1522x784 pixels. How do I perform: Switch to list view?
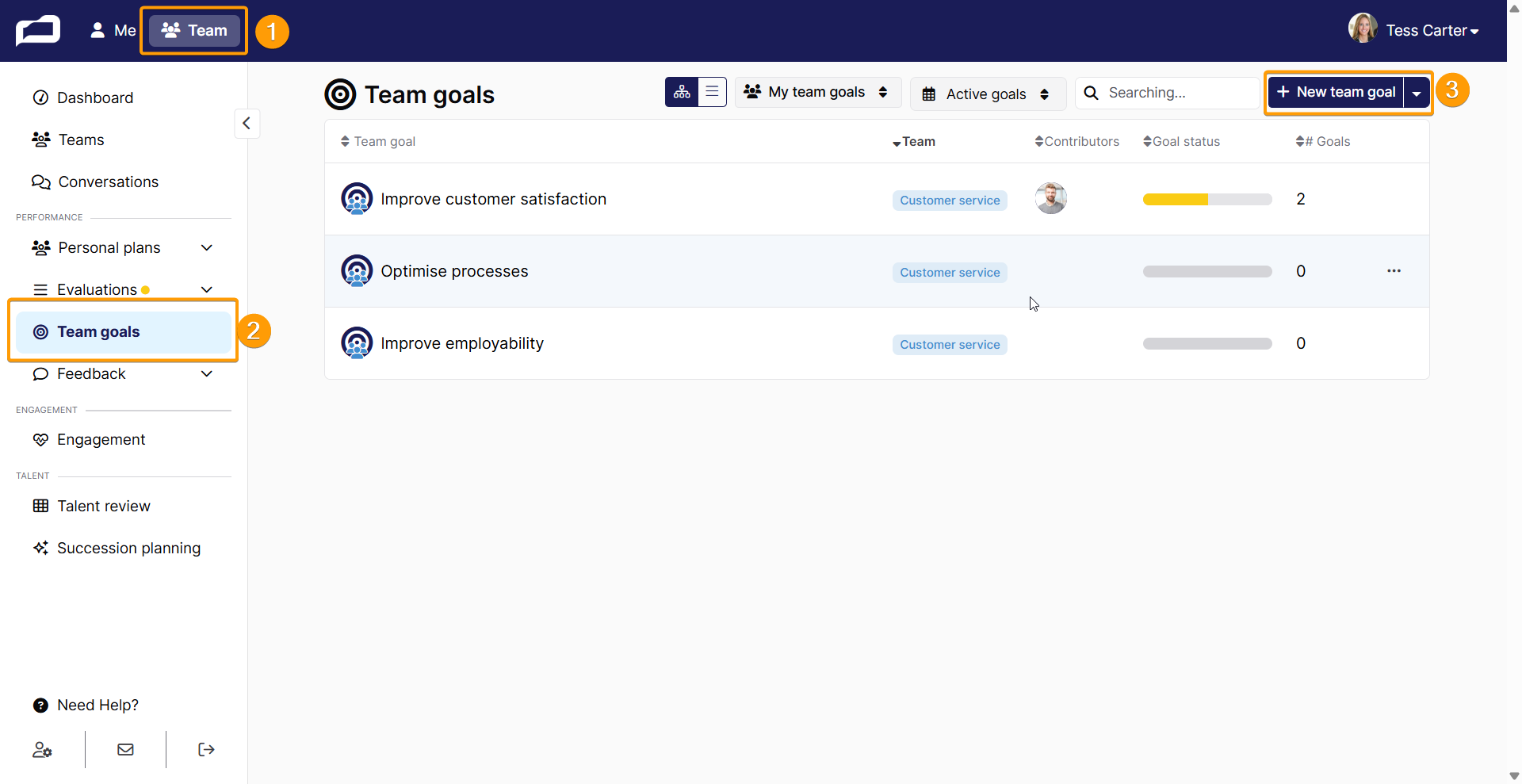pos(712,92)
